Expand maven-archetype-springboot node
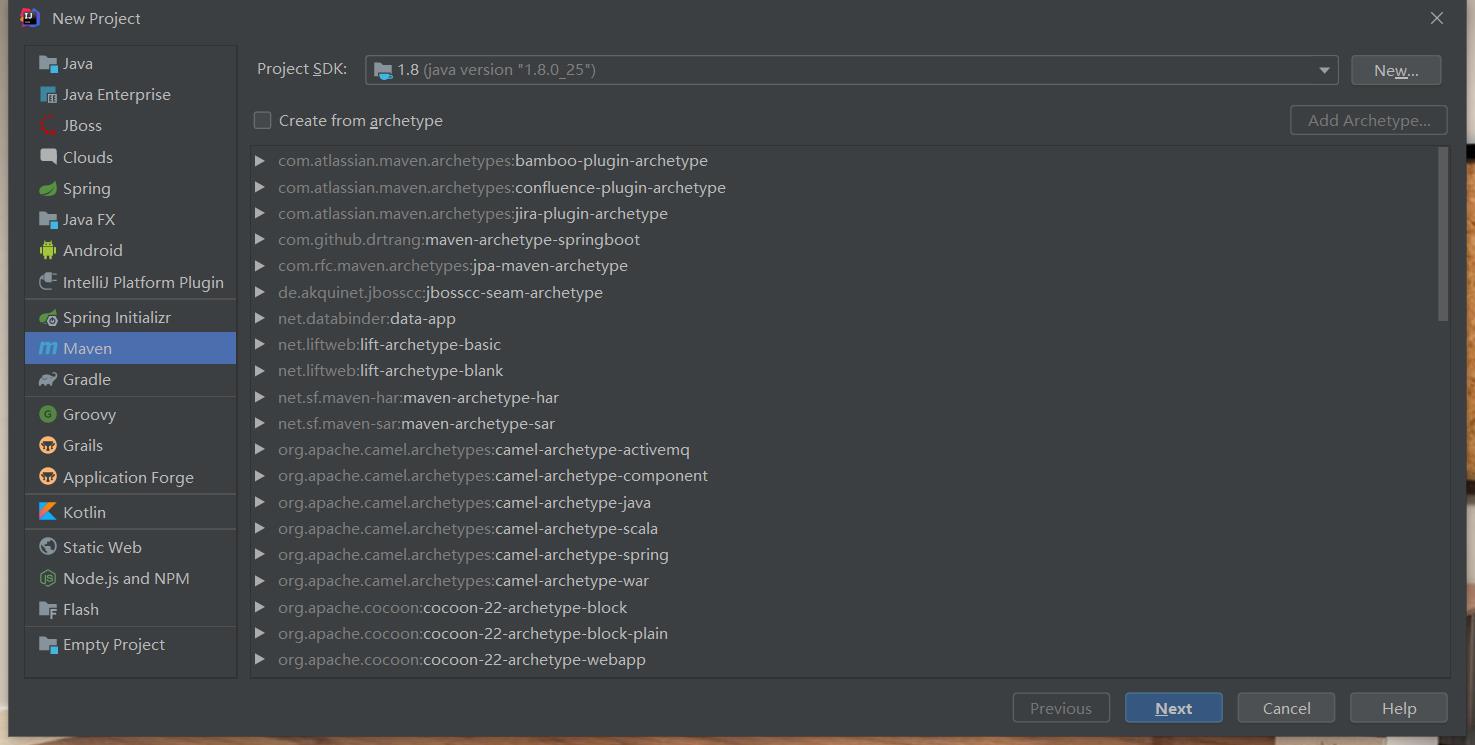Image resolution: width=1475 pixels, height=745 pixels. [x=260, y=239]
